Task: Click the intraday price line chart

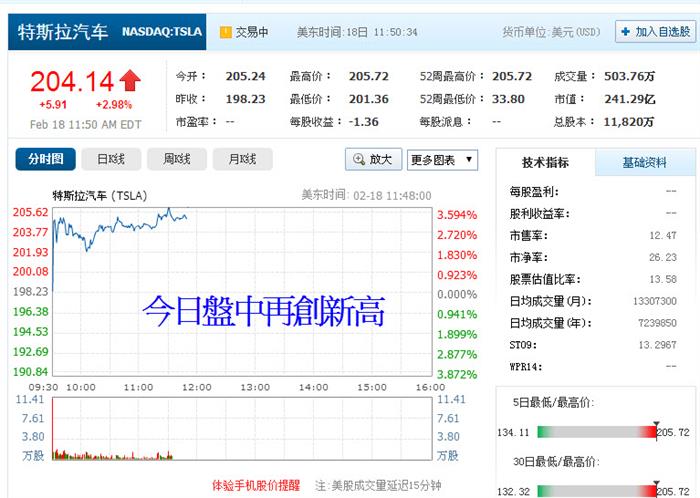Action: [x=242, y=291]
